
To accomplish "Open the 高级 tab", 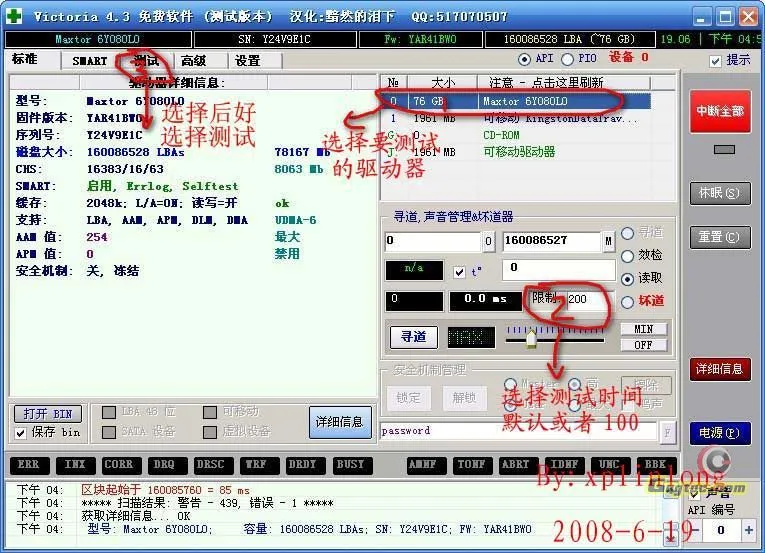I will tap(194, 61).
